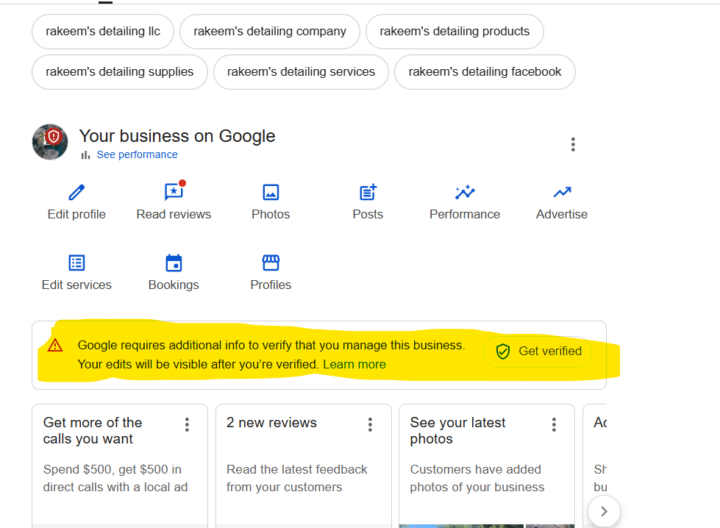This screenshot has width=720, height=528.
Task: Click Your business on Google heading
Action: tap(177, 136)
